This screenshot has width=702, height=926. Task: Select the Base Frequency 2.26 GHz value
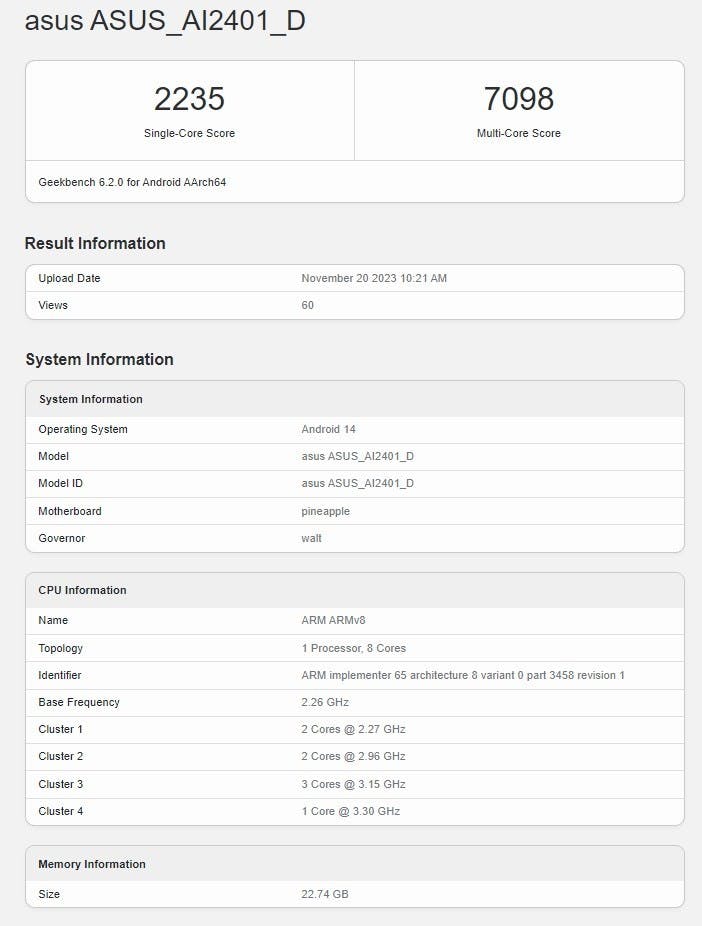[325, 702]
